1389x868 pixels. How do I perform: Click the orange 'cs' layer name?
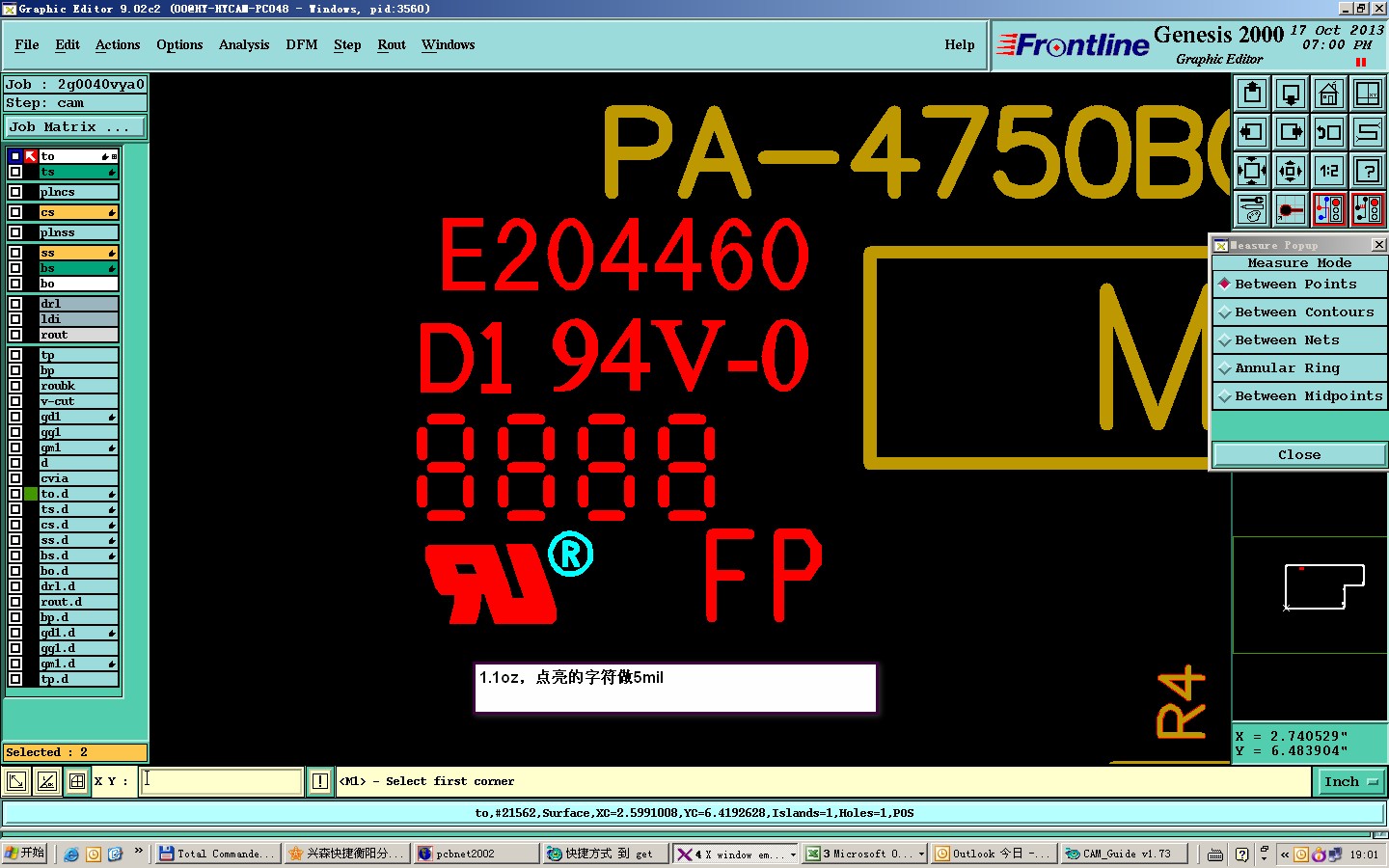(x=78, y=212)
